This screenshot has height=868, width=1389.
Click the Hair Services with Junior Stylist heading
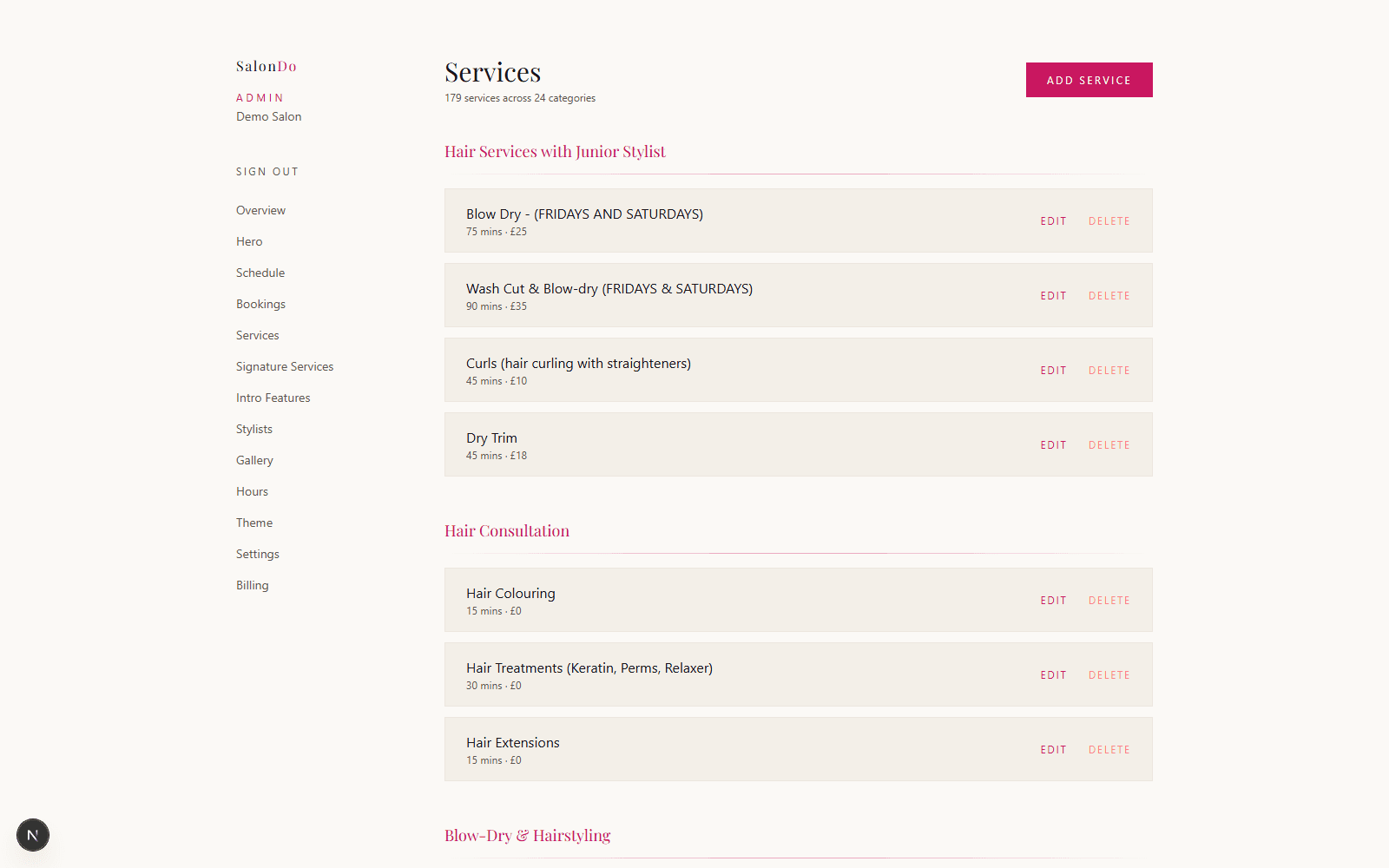click(555, 152)
